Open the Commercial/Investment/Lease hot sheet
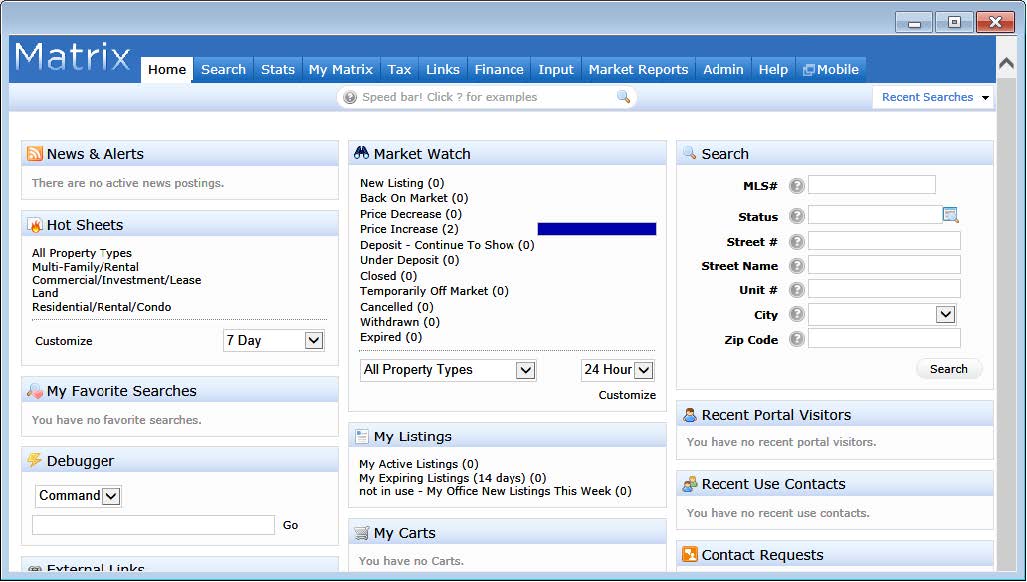This screenshot has height=582, width=1027. click(117, 280)
